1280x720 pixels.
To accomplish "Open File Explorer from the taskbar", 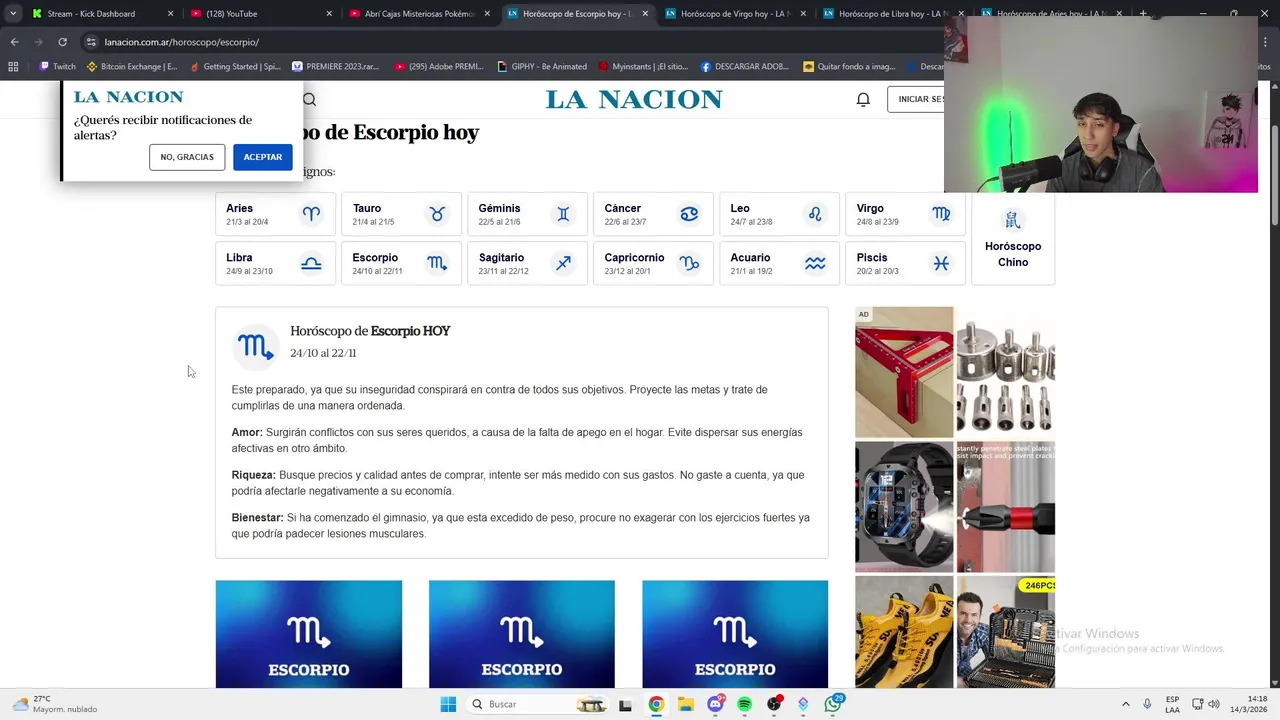I will [686, 704].
